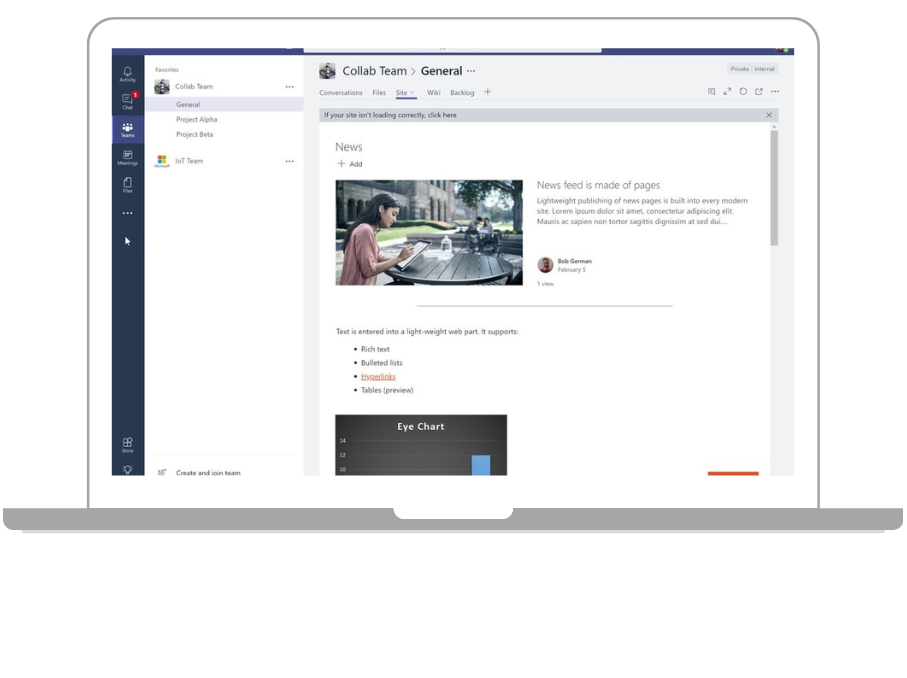Refresh the Site tab content

coord(744,91)
